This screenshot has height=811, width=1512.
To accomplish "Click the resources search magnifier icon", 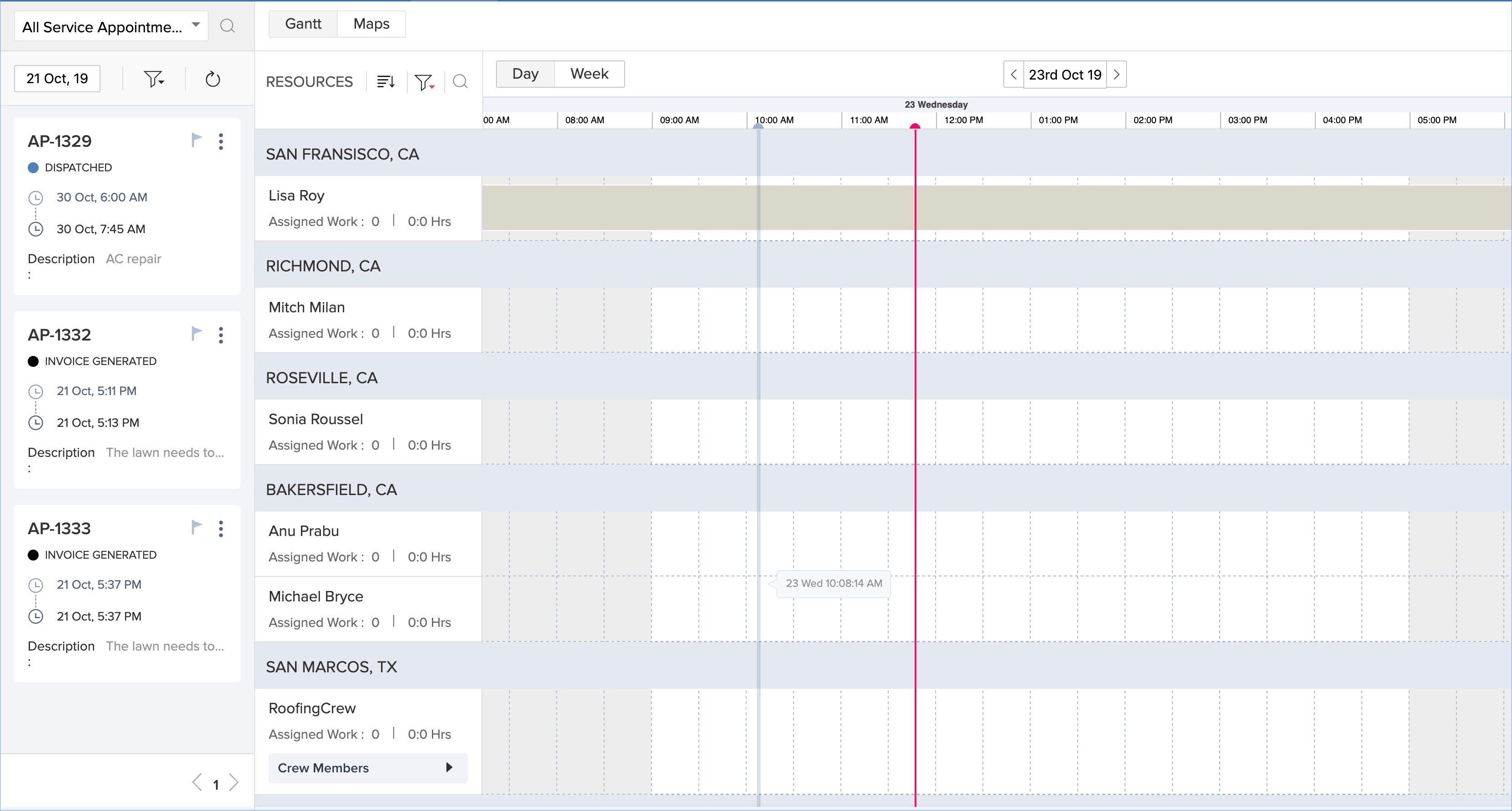I will coord(460,81).
